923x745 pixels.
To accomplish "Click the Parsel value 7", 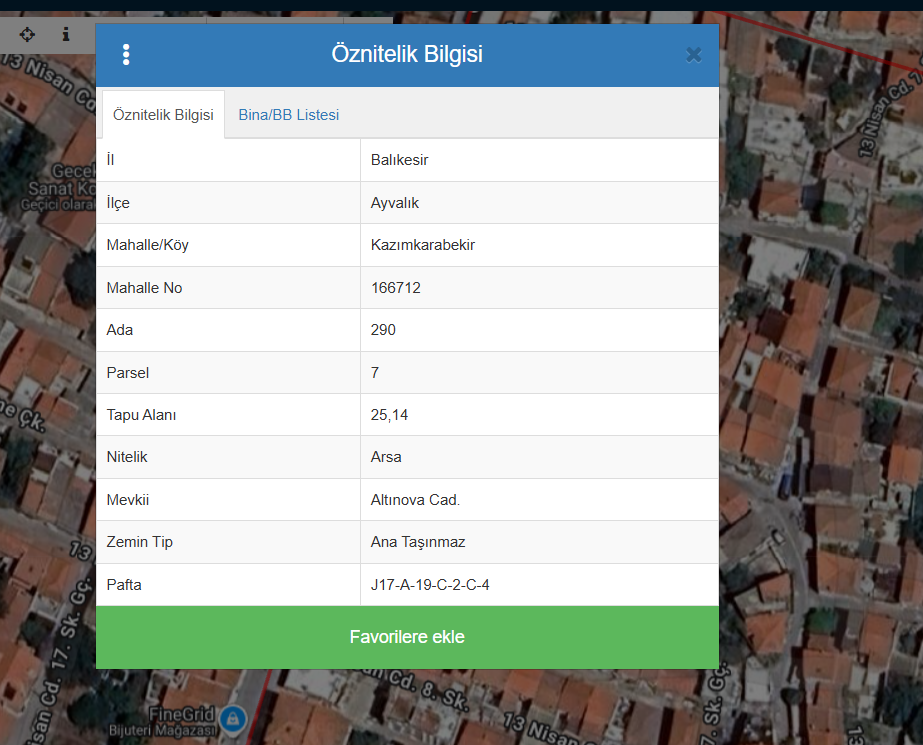I will pyautogui.click(x=375, y=373).
